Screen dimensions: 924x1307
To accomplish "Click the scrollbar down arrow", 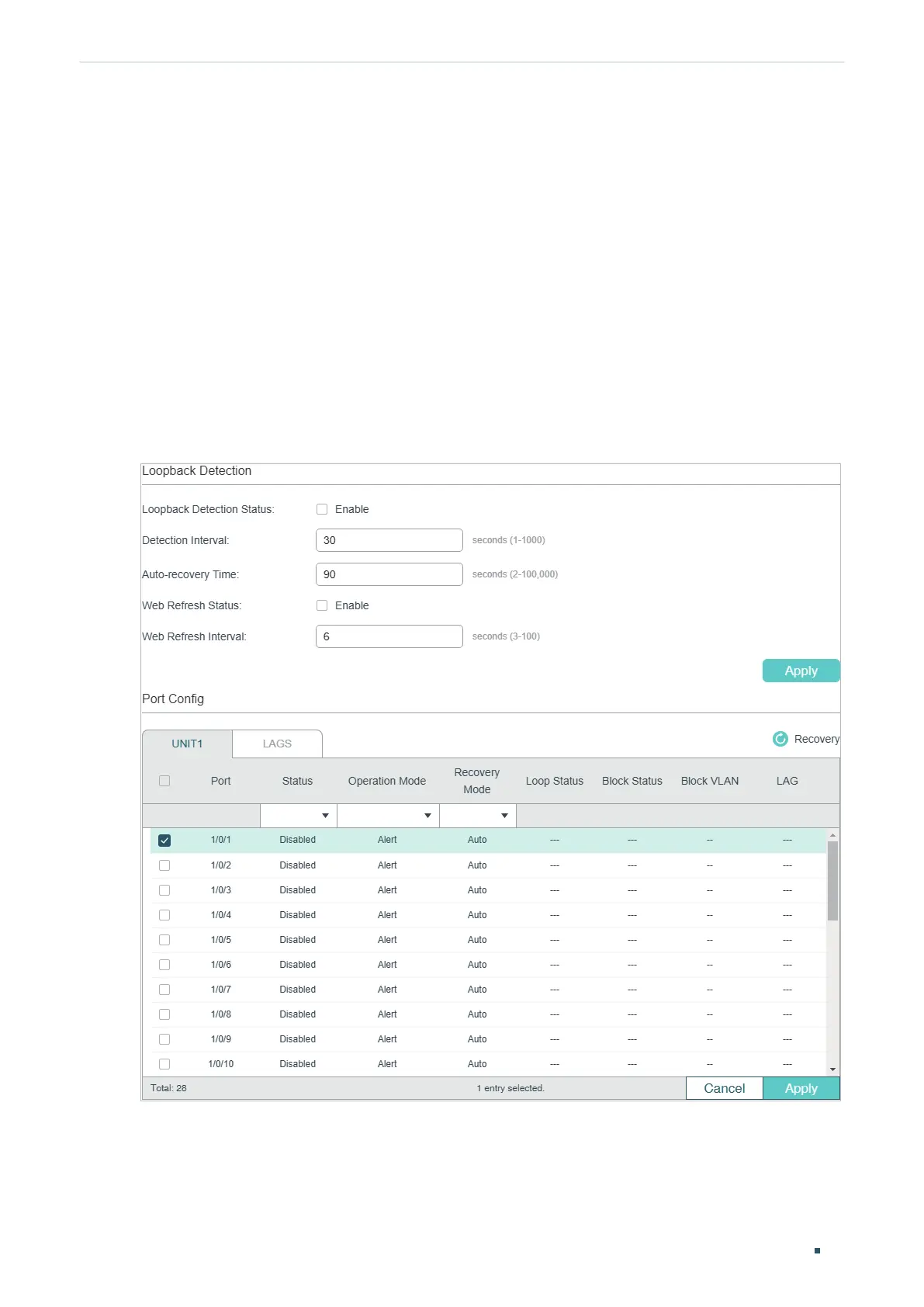I will point(832,1070).
